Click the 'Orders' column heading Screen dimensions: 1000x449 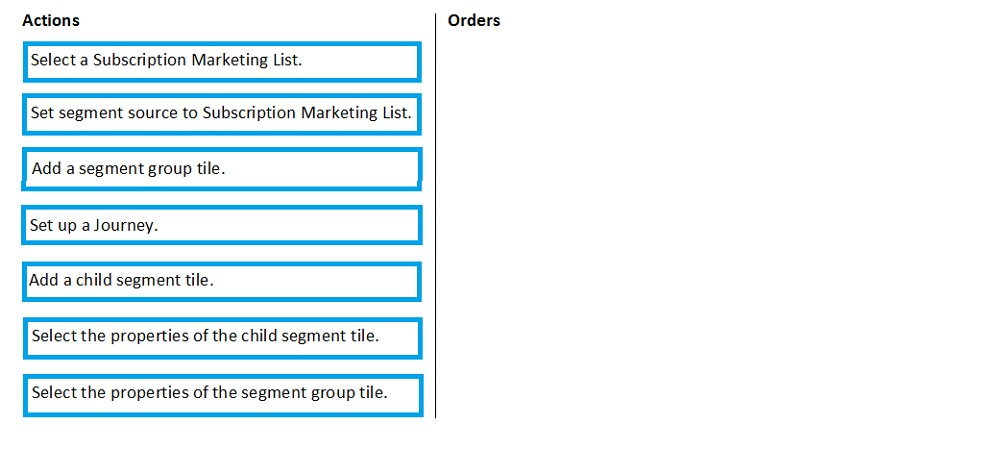click(474, 20)
